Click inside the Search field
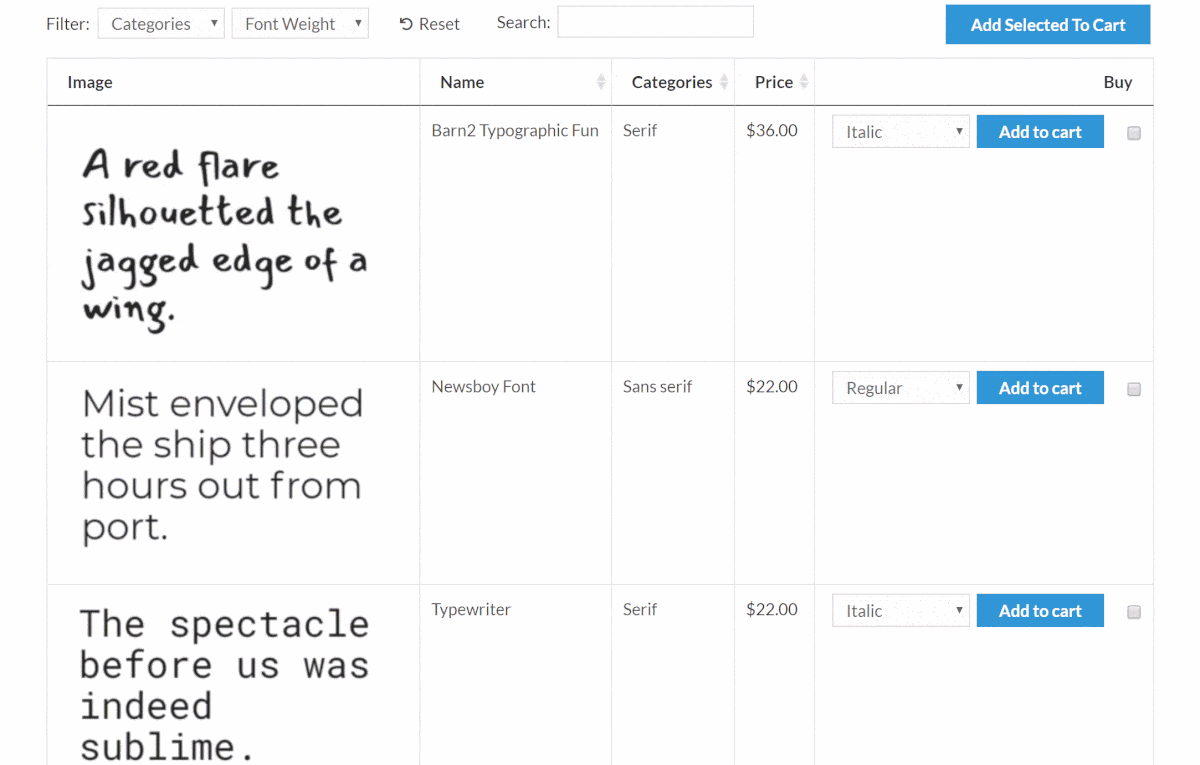 pos(655,21)
